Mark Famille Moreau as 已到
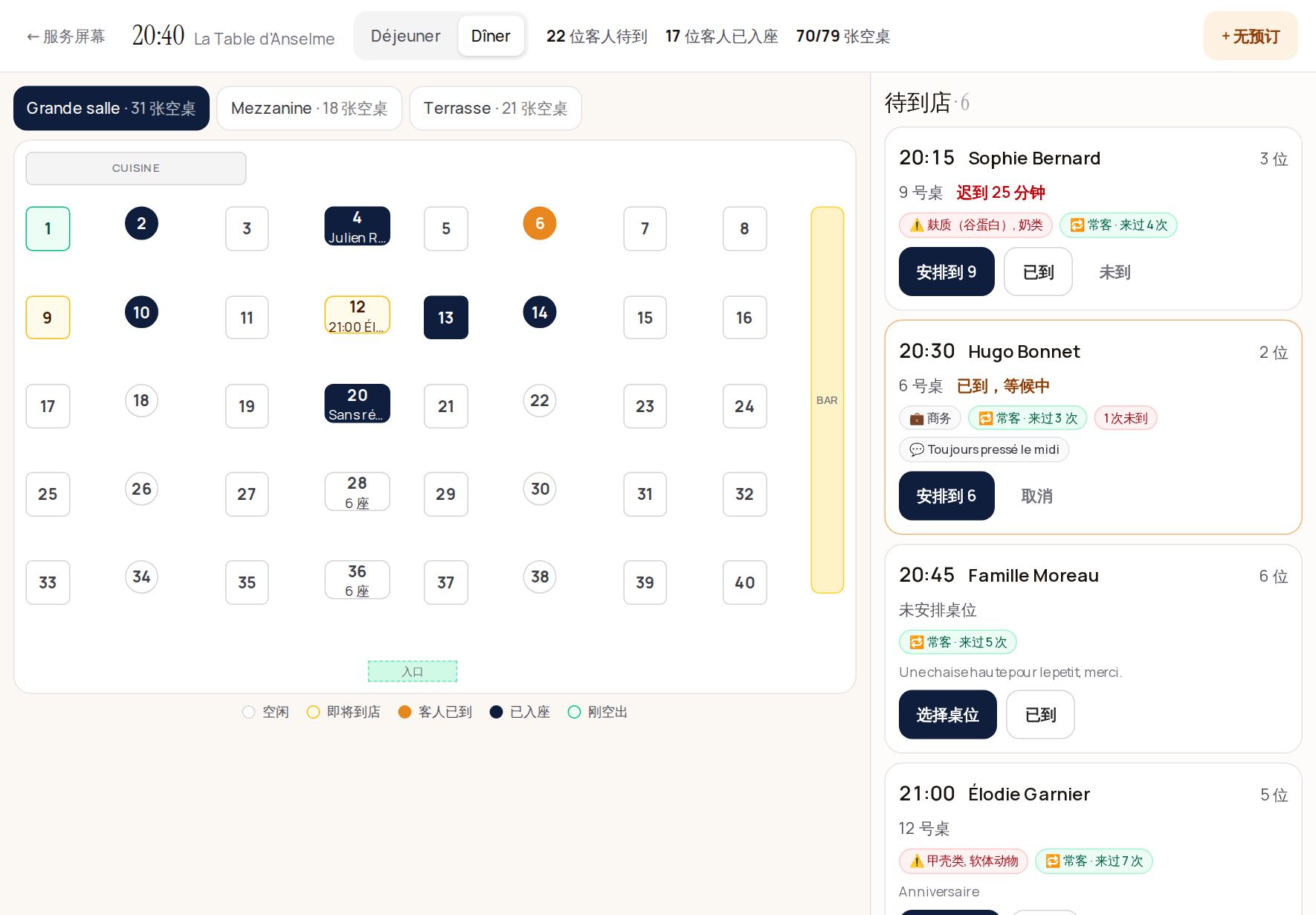The image size is (1316, 915). 1040,715
